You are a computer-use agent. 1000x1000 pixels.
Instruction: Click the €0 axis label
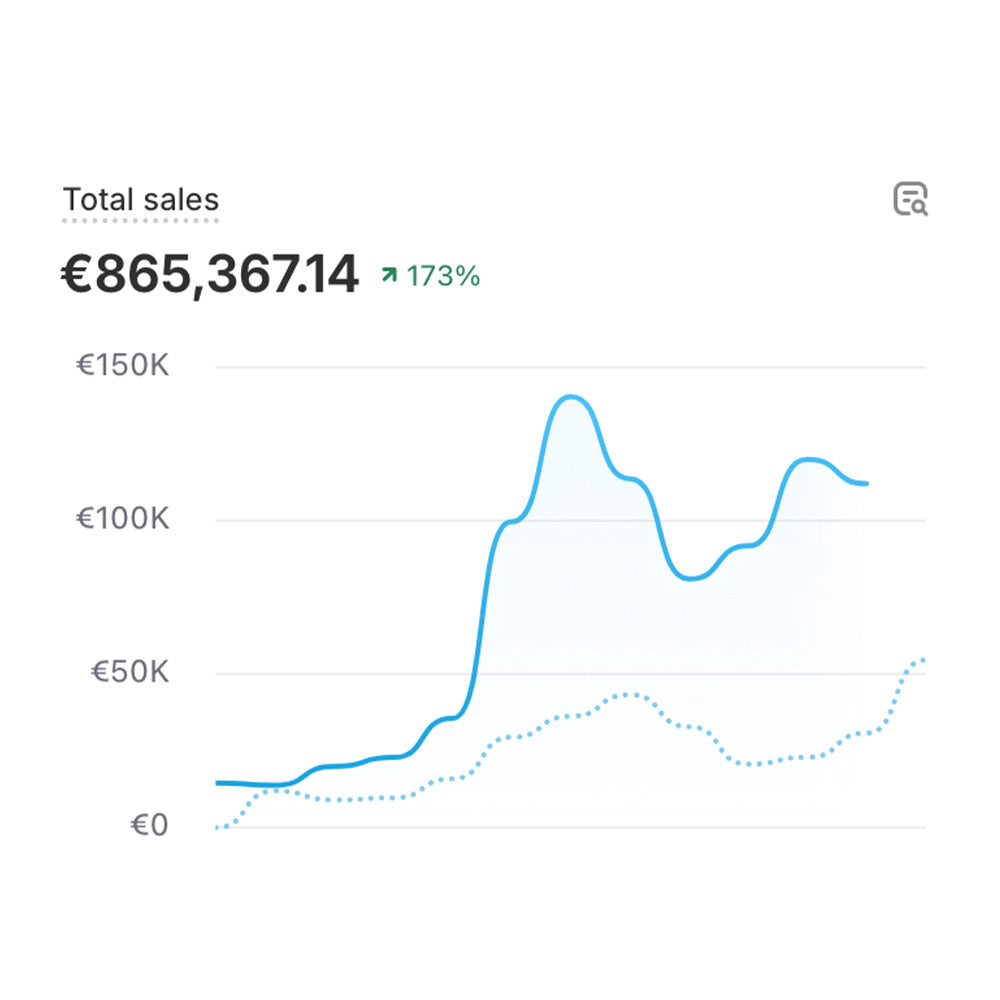pos(150,826)
